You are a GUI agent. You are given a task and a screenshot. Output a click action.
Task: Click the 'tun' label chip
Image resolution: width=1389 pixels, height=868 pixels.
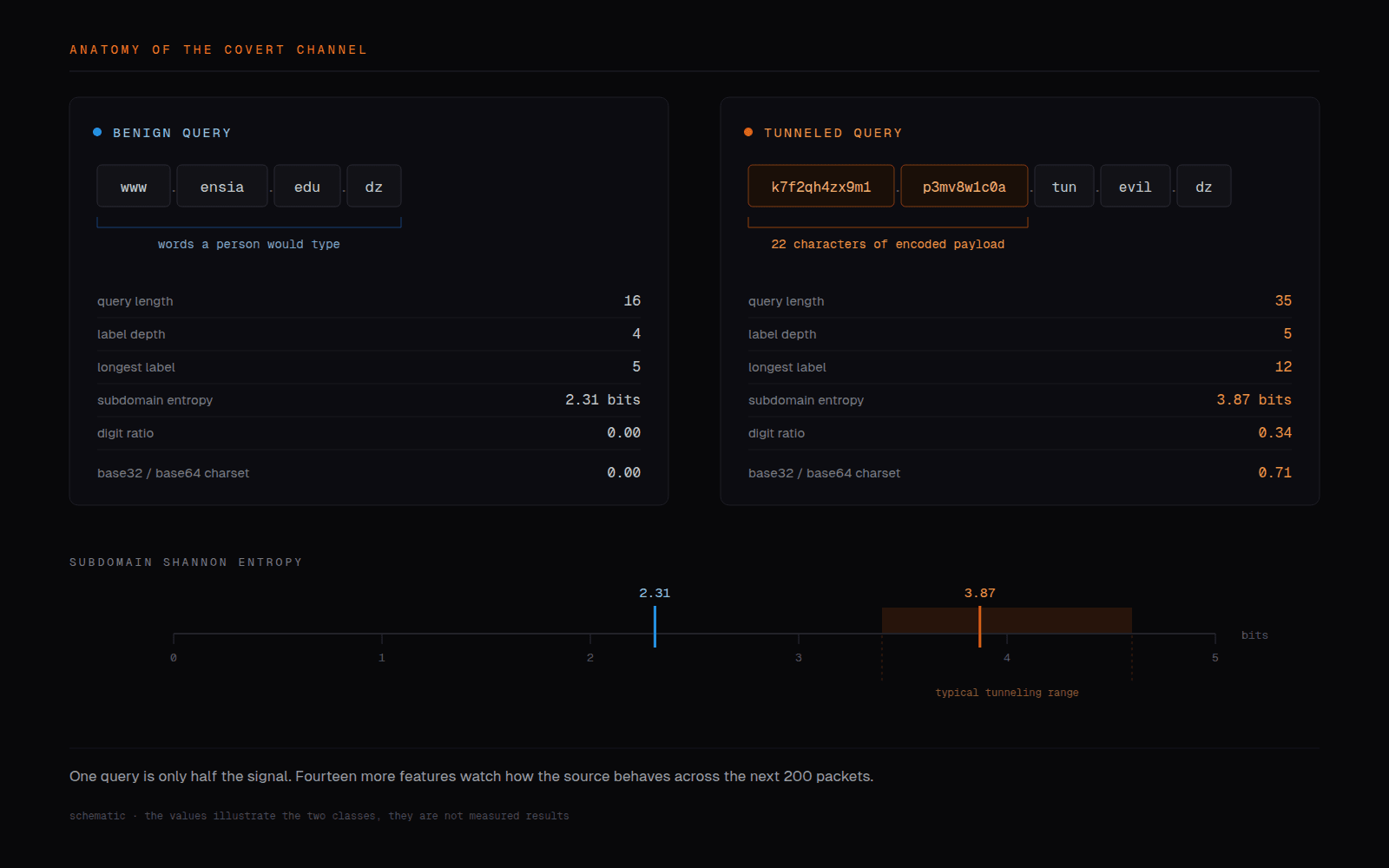click(x=1064, y=187)
